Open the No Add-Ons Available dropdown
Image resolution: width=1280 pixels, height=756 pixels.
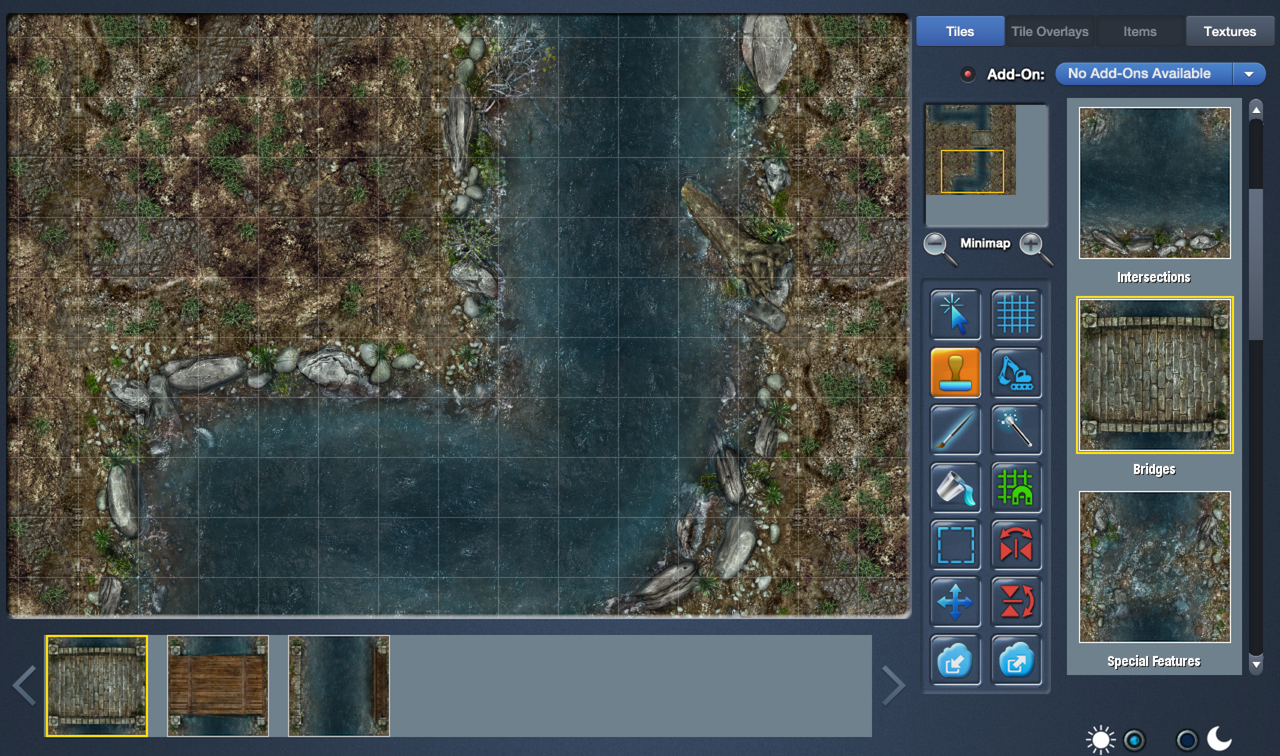[x=1160, y=74]
